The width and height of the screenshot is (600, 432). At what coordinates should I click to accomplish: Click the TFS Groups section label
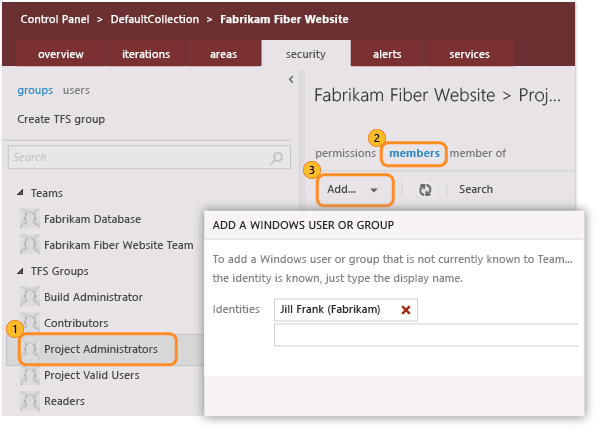(x=60, y=271)
